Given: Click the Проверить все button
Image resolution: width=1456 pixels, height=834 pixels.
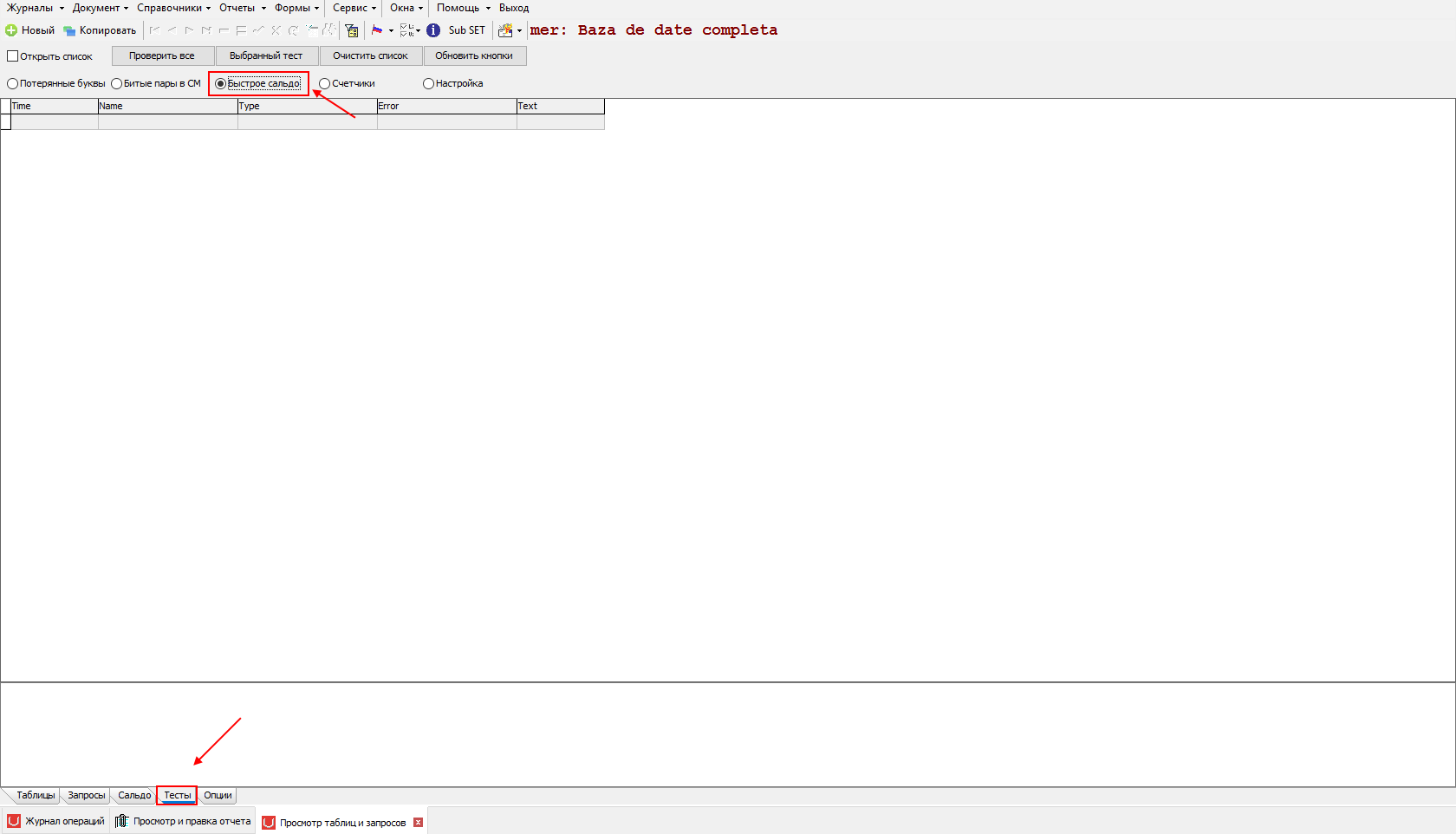Looking at the screenshot, I should (162, 55).
